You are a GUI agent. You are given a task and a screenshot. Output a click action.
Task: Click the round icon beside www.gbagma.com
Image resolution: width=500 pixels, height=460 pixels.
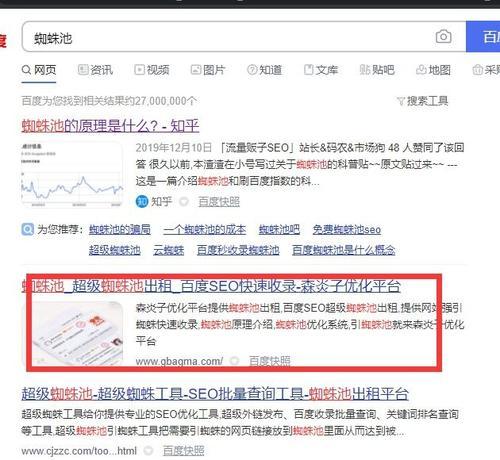pos(235,361)
